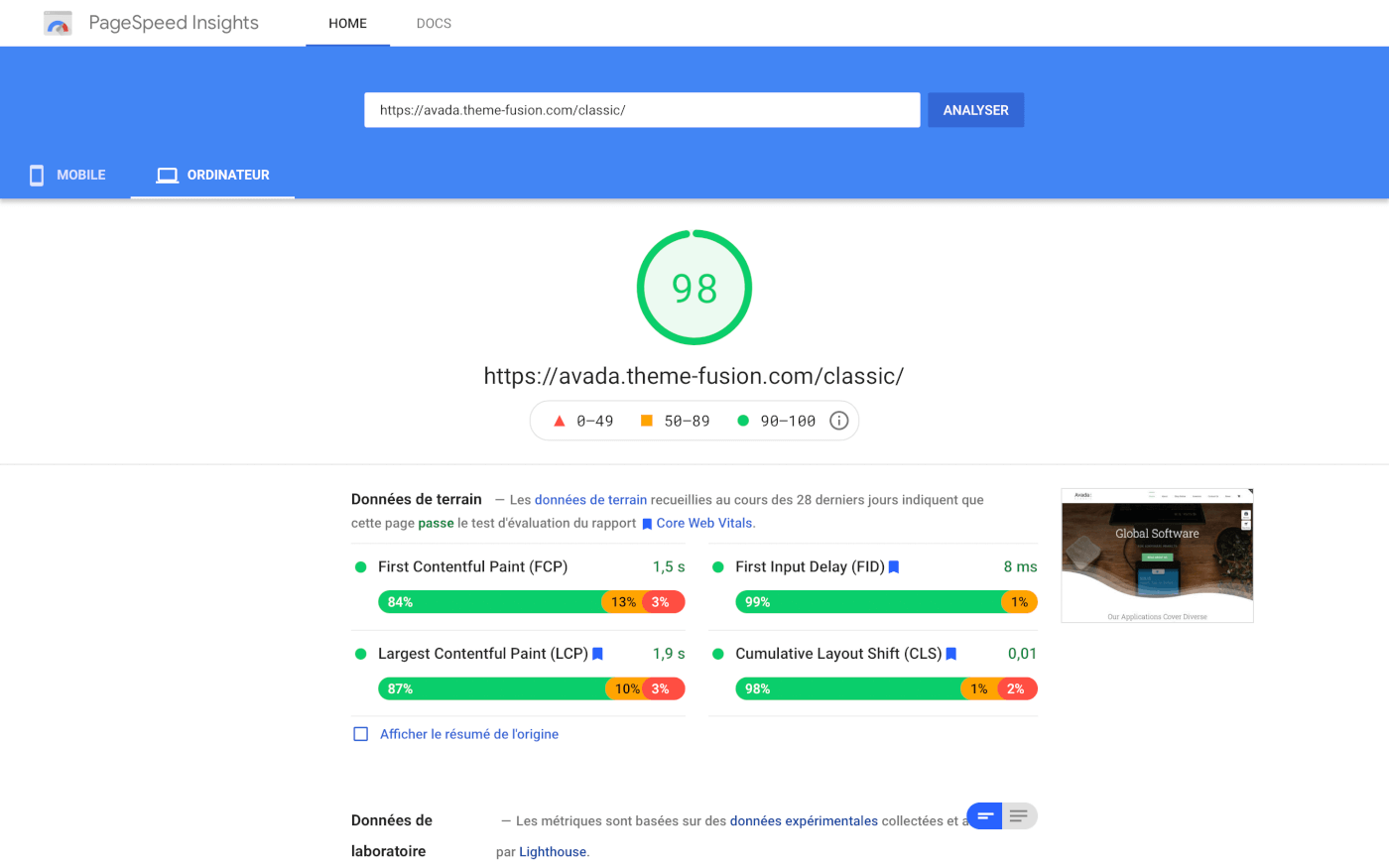Screen dimensions: 1389x868
Task: Click the bookmark icon next to CLS
Action: [950, 654]
